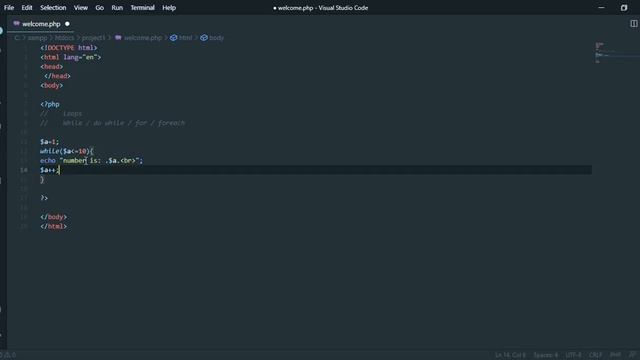Click the welcome.php breadcrumb segment

(143, 38)
